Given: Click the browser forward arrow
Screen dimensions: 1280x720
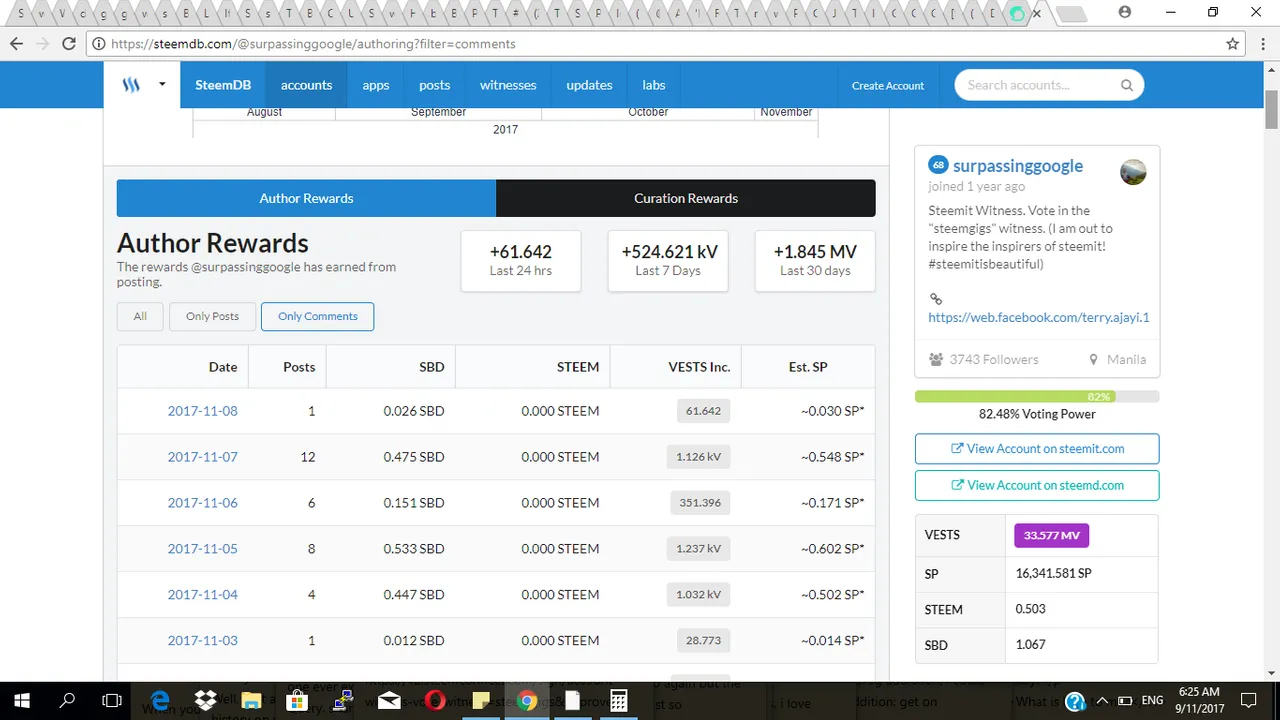Looking at the screenshot, I should click(43, 44).
